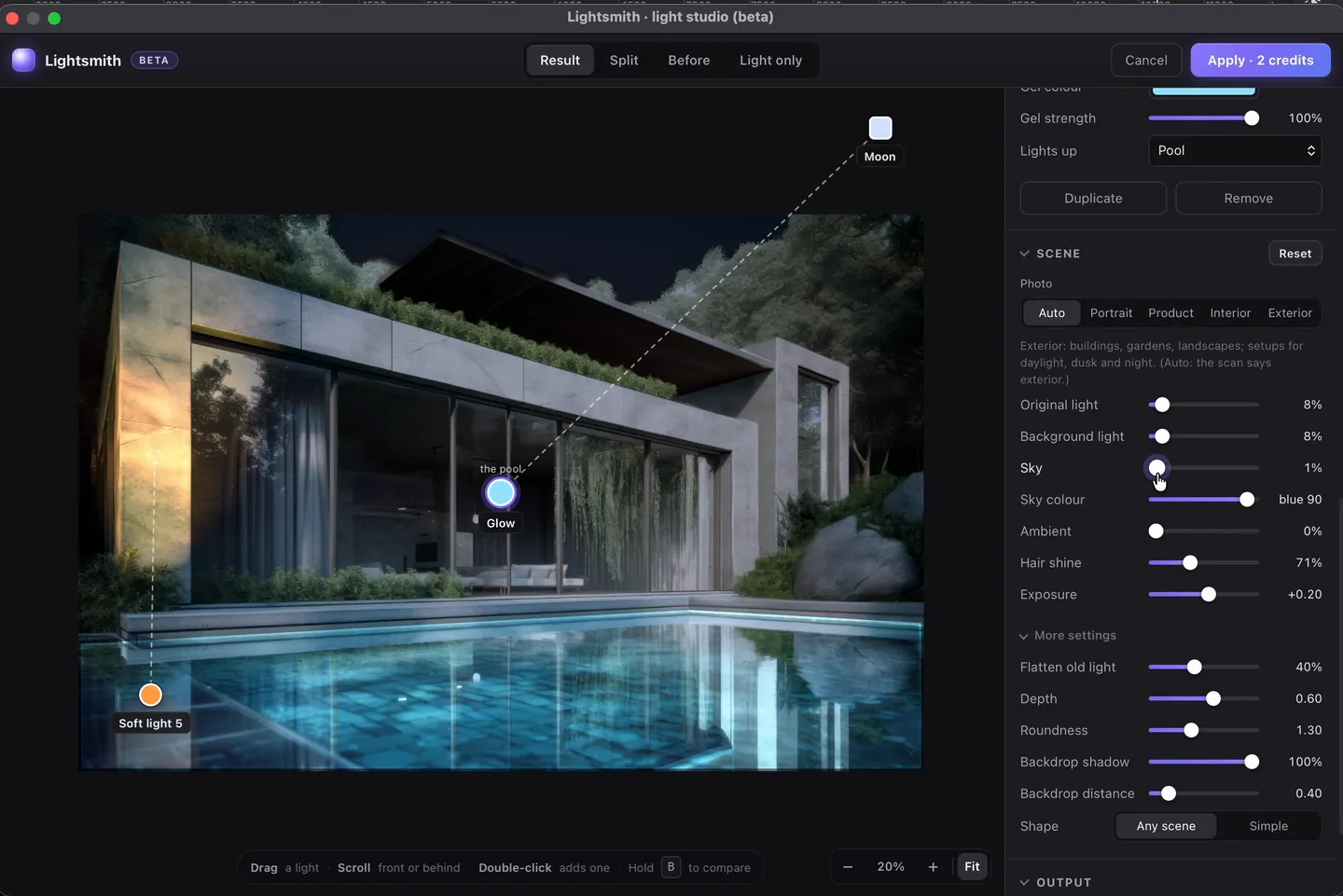Set Photo type to Interior
The image size is (1343, 896).
1230,313
